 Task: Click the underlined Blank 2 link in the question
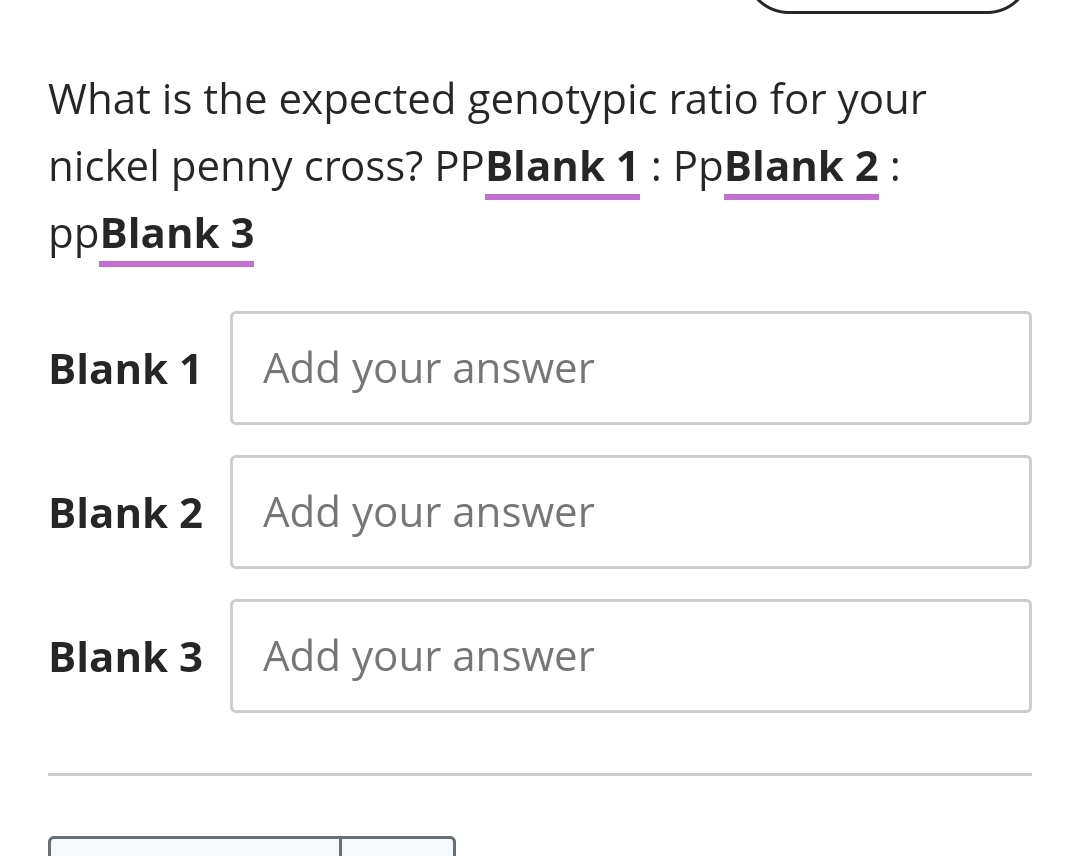[801, 166]
